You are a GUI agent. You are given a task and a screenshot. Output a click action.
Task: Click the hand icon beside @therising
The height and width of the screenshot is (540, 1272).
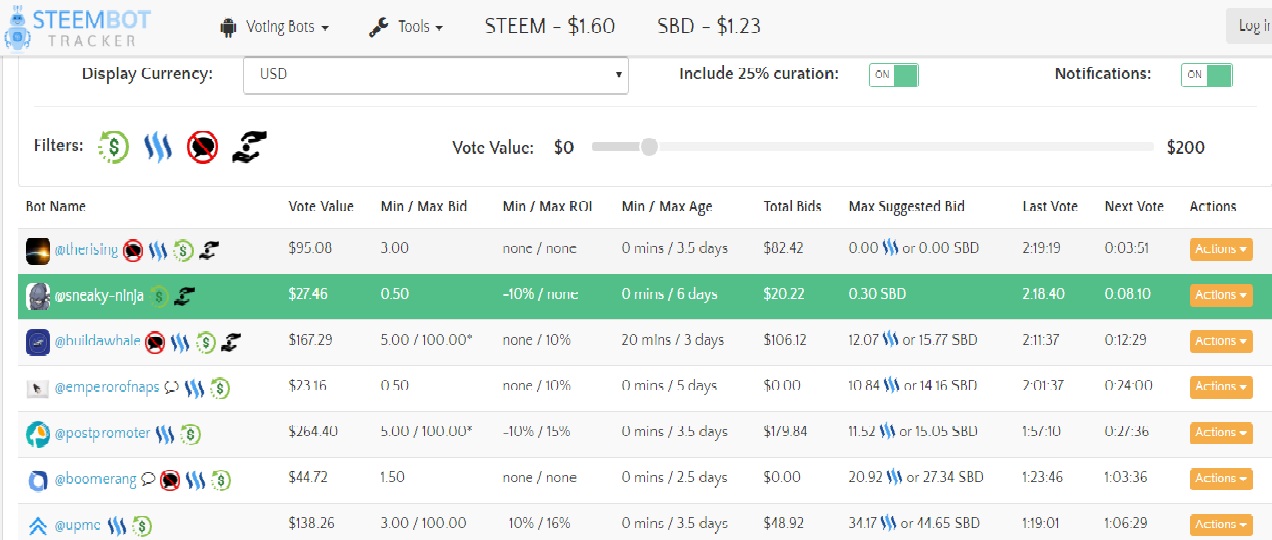208,249
